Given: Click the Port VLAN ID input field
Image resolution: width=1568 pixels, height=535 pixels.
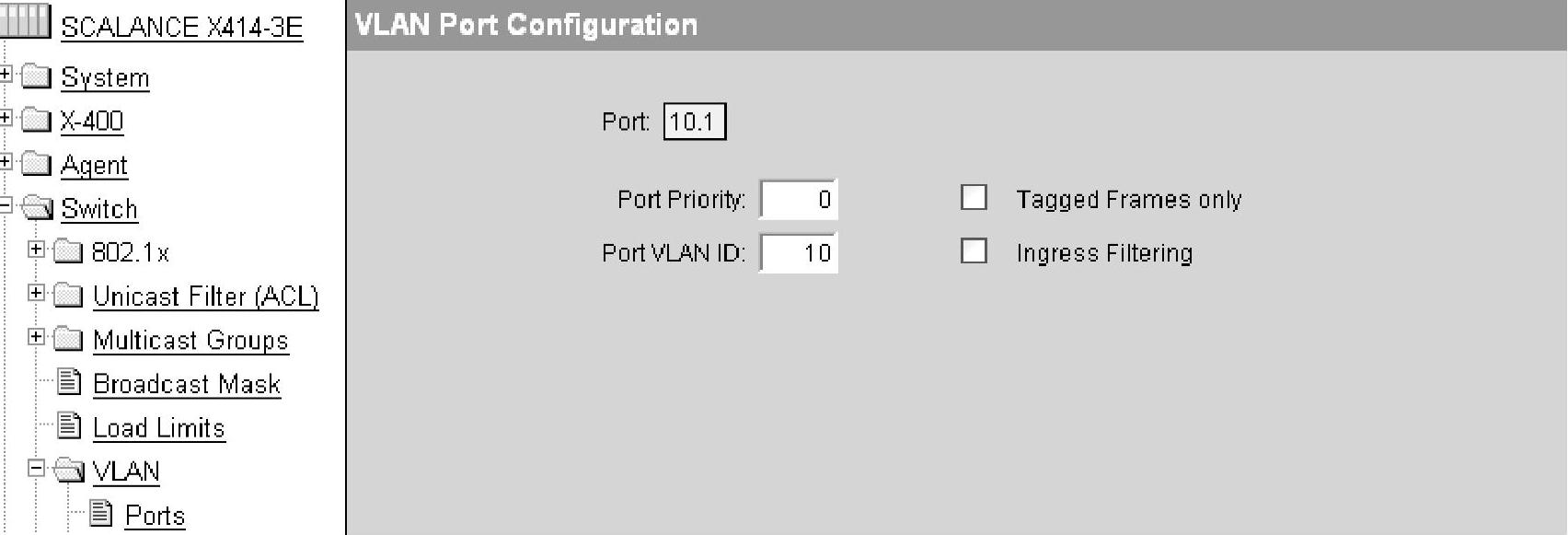Looking at the screenshot, I should pos(799,252).
